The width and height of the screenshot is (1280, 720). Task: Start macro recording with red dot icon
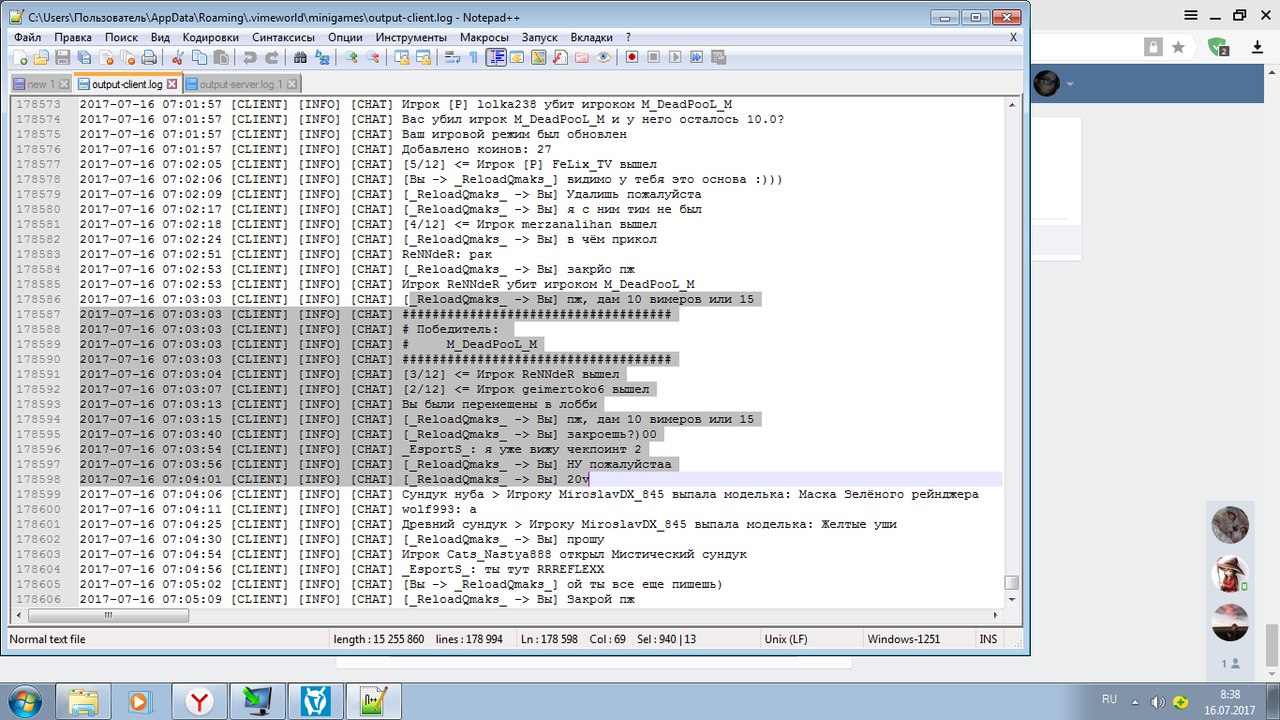point(632,58)
